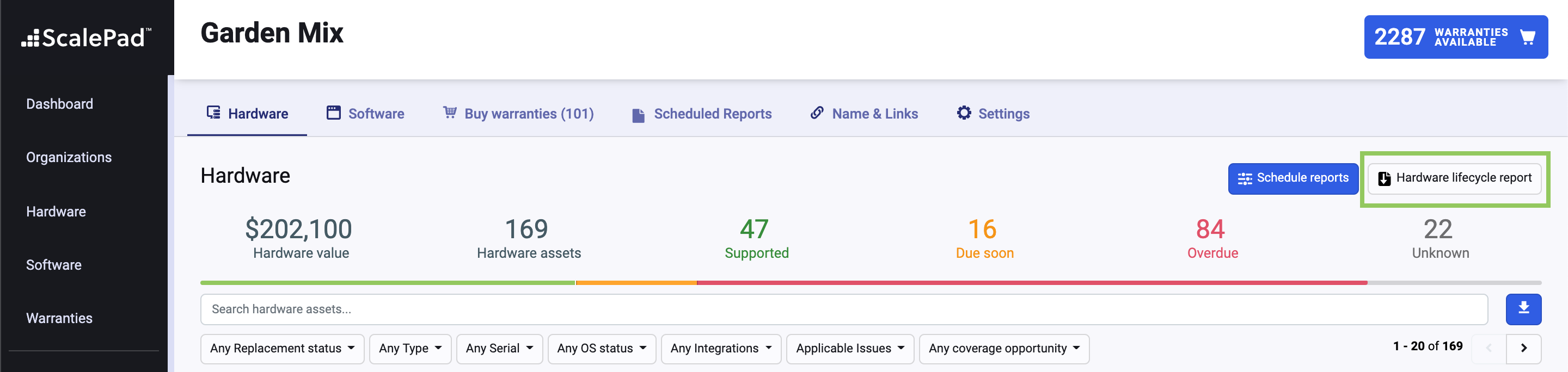This screenshot has width=1568, height=372.
Task: Click the Settings gear icon
Action: tap(964, 113)
